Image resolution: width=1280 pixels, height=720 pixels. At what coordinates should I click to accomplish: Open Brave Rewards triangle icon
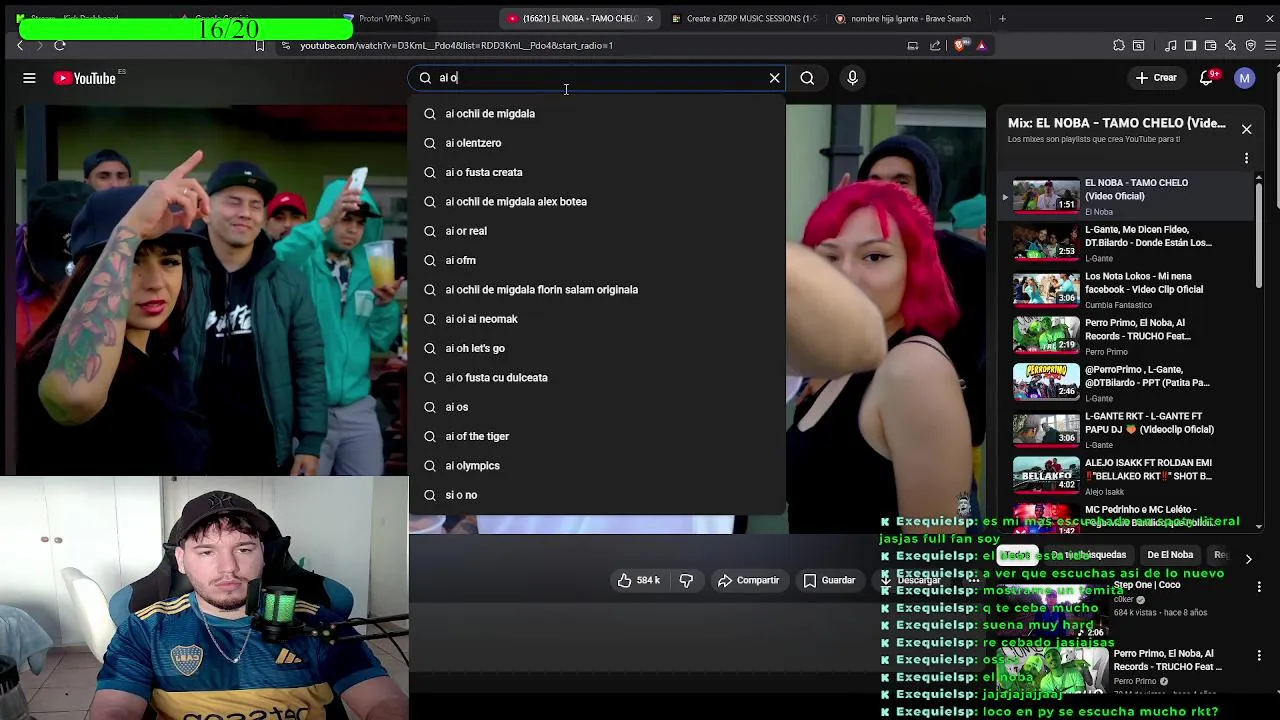pos(981,45)
